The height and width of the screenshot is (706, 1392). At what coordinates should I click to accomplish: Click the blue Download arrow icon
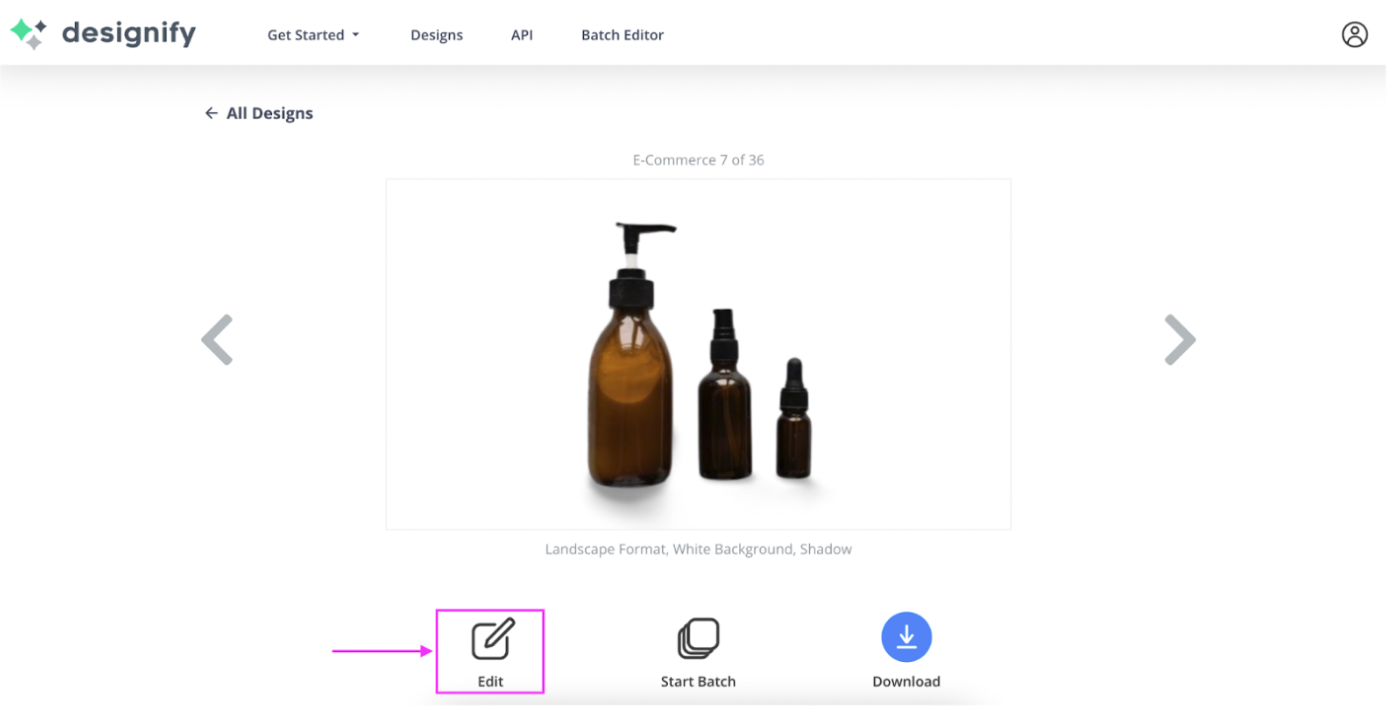(906, 637)
